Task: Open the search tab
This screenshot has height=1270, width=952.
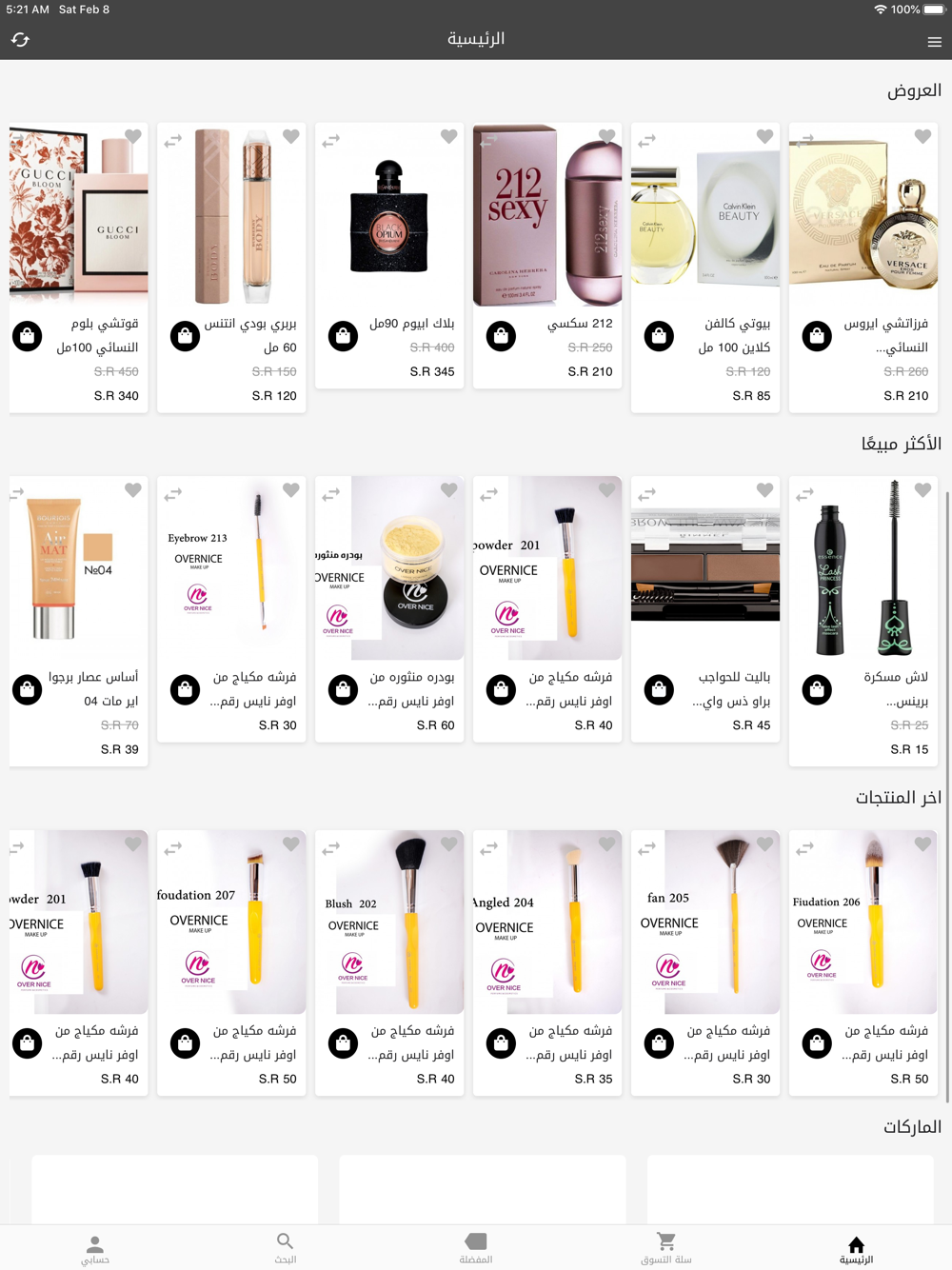Action: click(286, 1248)
